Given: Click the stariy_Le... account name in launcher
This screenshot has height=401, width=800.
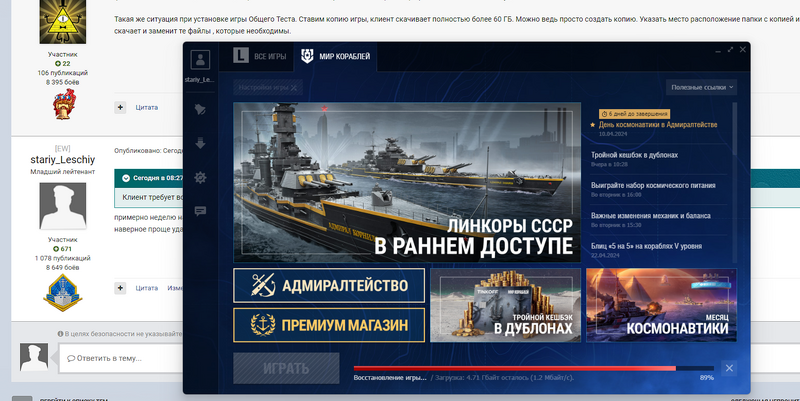Looking at the screenshot, I should (199, 80).
